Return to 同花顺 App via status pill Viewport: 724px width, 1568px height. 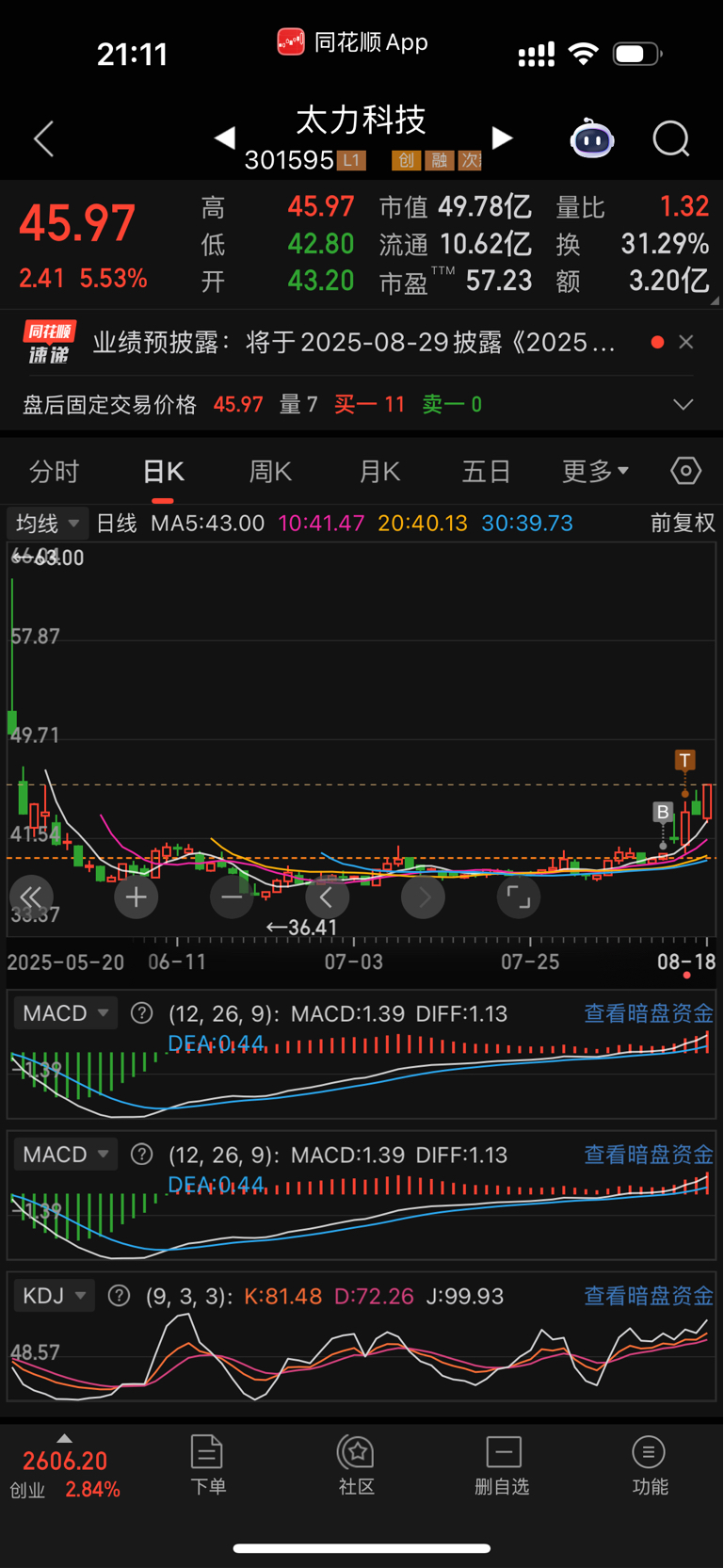coord(353,42)
